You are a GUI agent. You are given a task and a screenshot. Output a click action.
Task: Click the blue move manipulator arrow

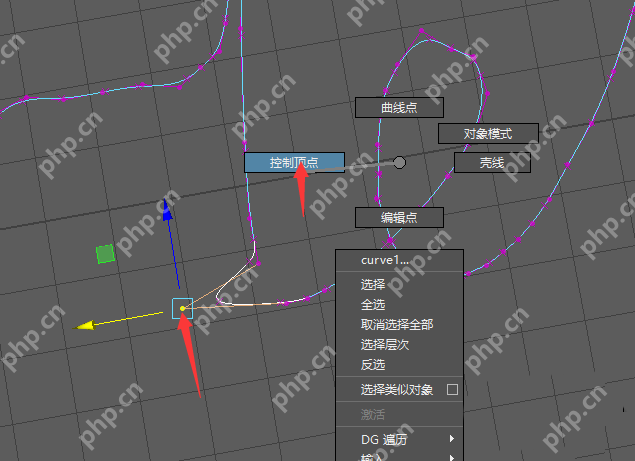(x=167, y=210)
